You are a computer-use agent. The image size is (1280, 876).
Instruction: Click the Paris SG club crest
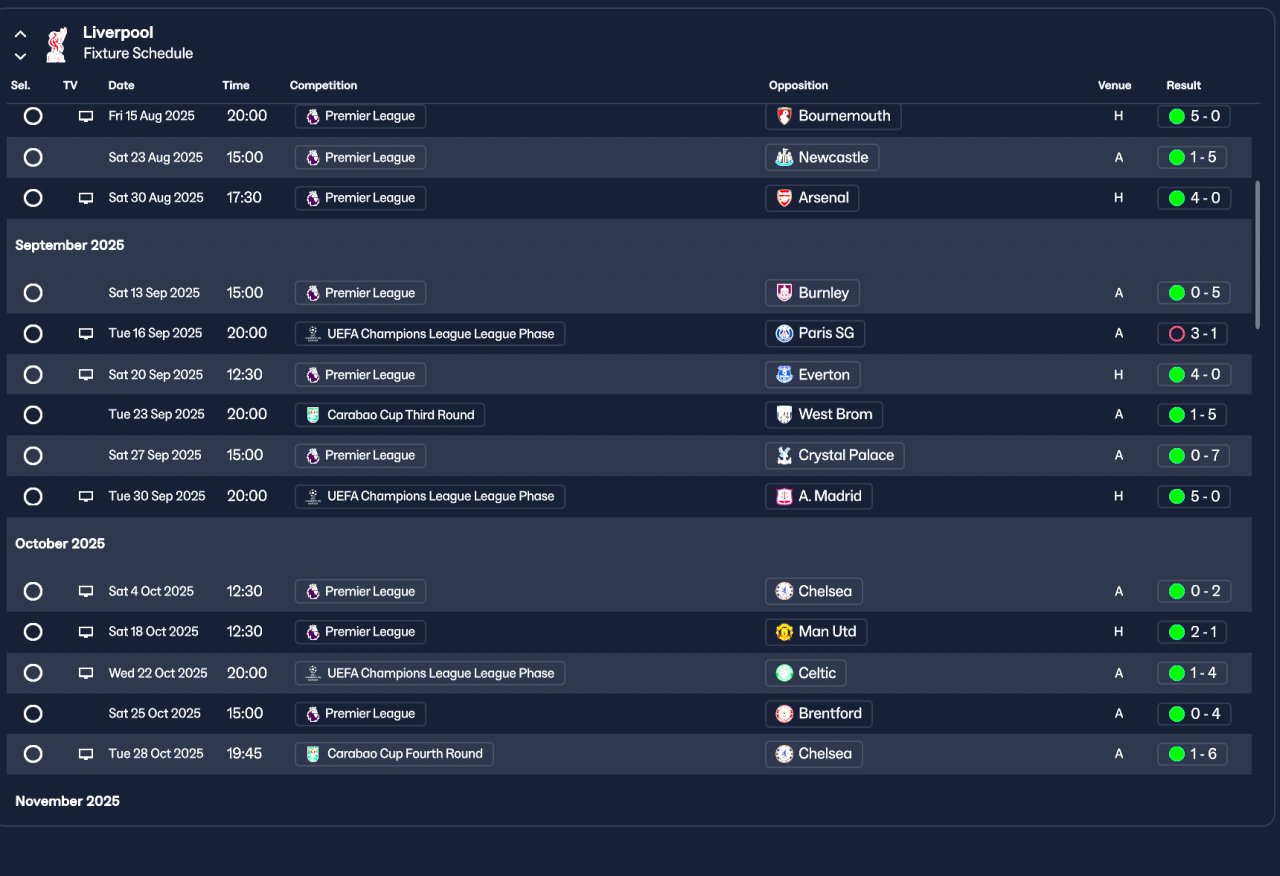[x=785, y=334]
